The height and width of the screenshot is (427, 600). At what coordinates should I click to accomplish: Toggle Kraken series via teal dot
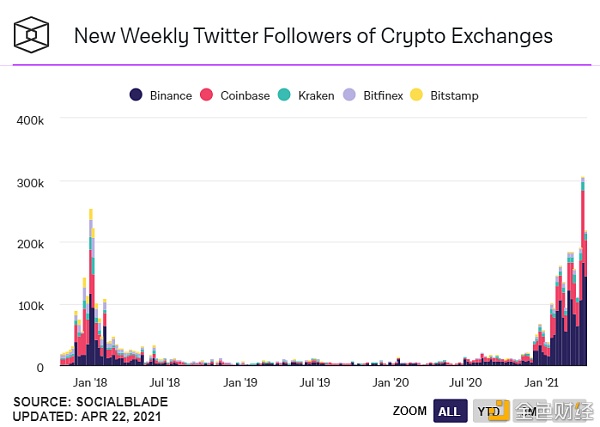click(x=284, y=95)
